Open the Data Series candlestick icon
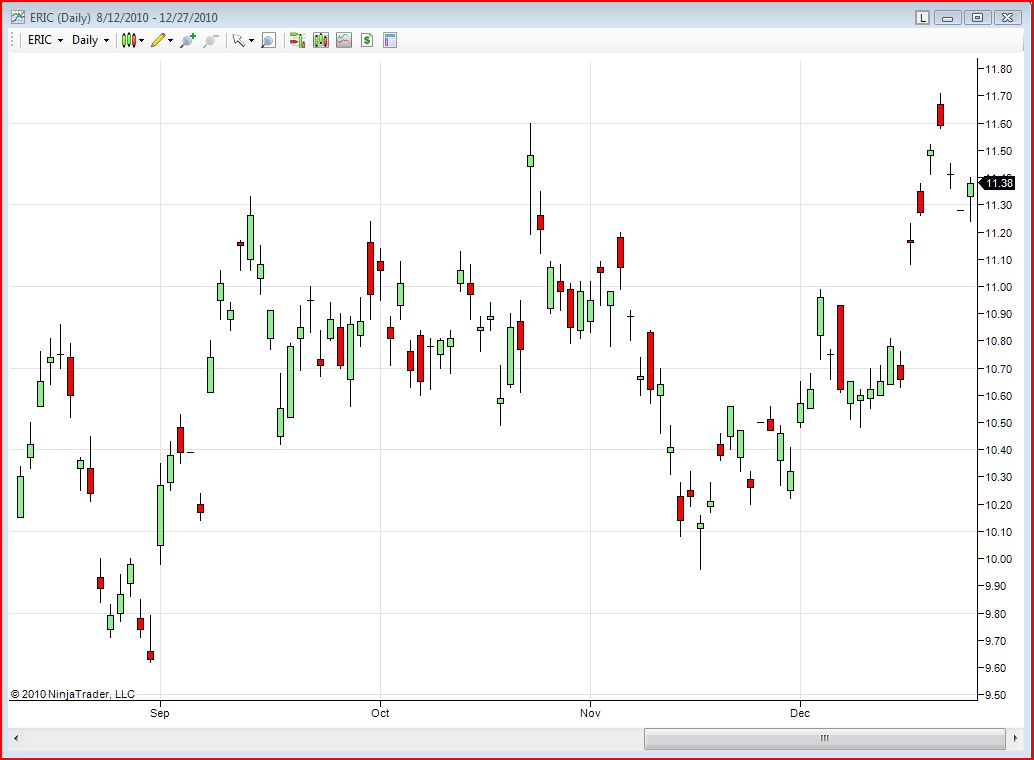Viewport: 1034px width, 760px height. [321, 41]
